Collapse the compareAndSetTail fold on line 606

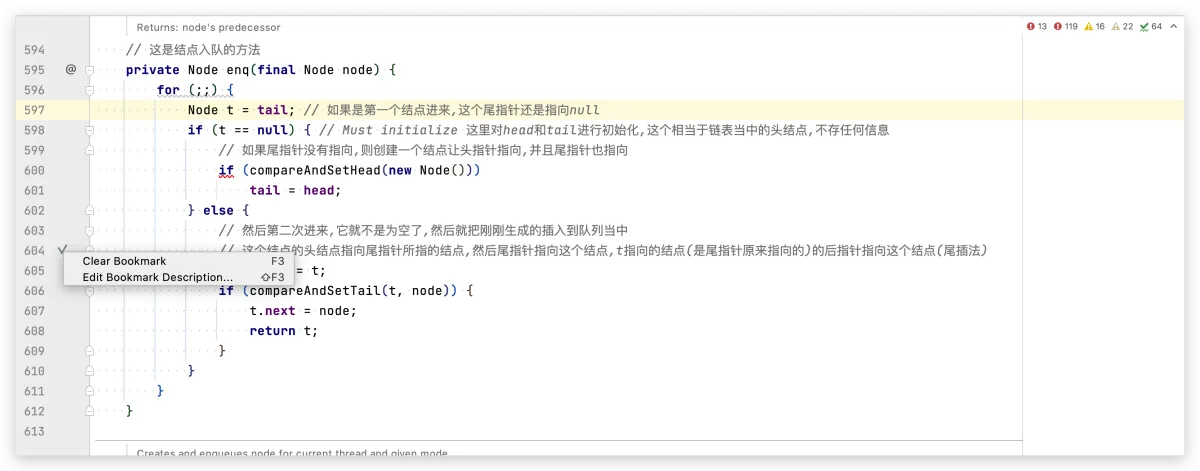click(x=89, y=290)
